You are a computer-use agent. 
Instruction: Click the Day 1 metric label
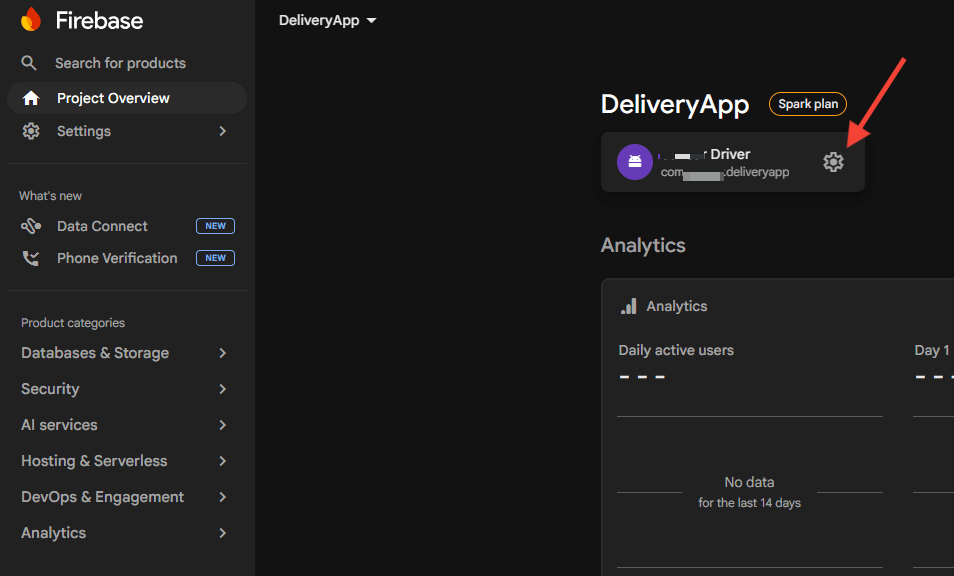point(931,350)
